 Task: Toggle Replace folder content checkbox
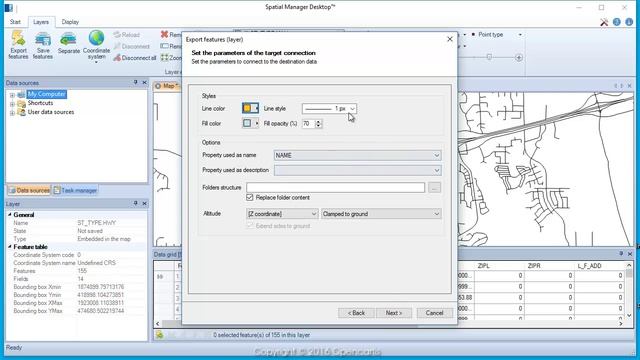tap(250, 198)
